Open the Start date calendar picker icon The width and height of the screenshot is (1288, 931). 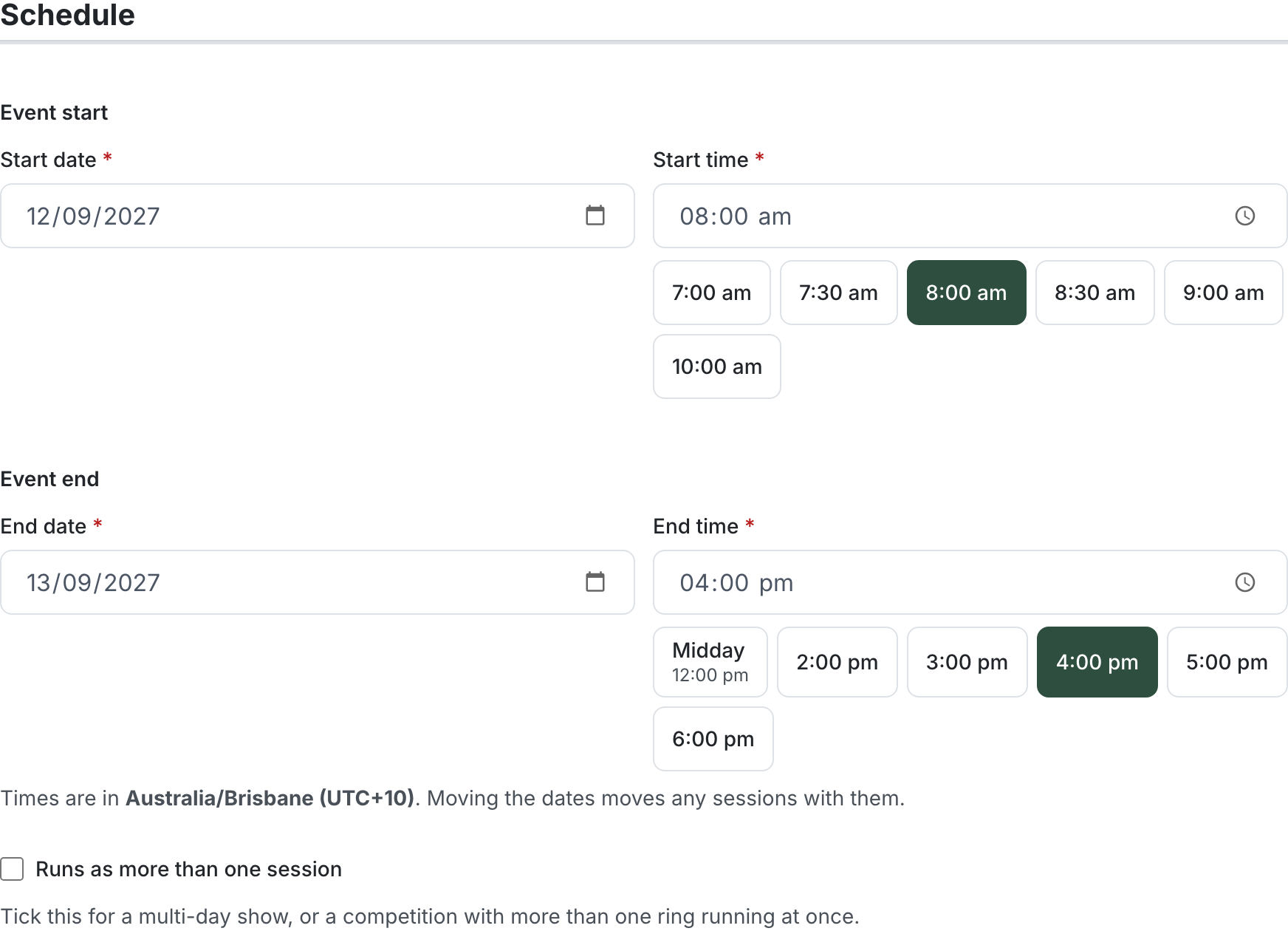coord(595,216)
